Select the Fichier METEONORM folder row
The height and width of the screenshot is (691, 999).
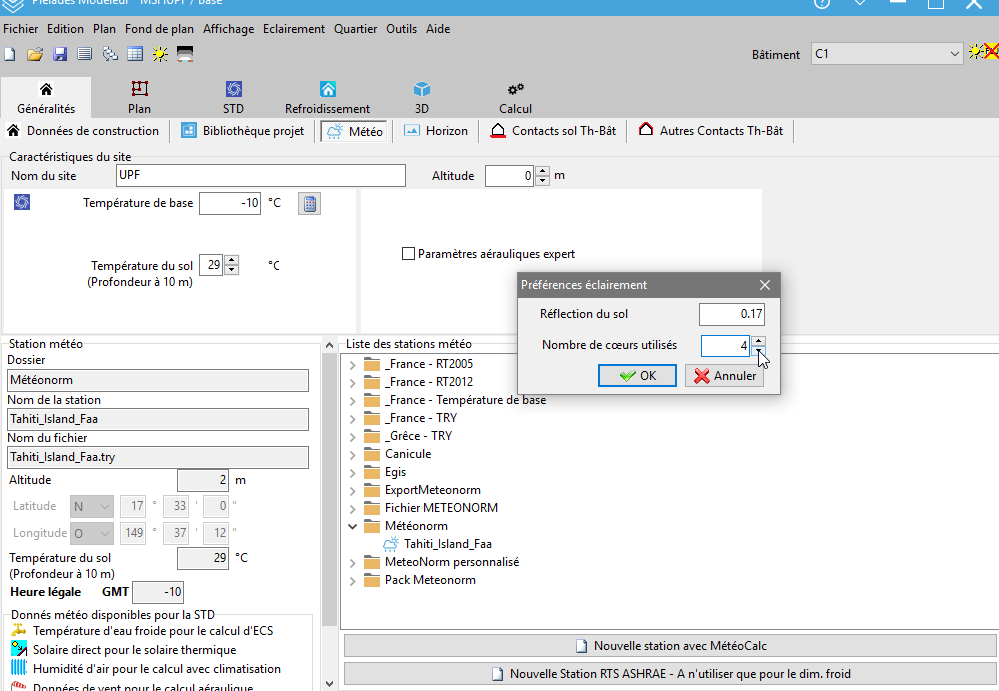pos(441,508)
